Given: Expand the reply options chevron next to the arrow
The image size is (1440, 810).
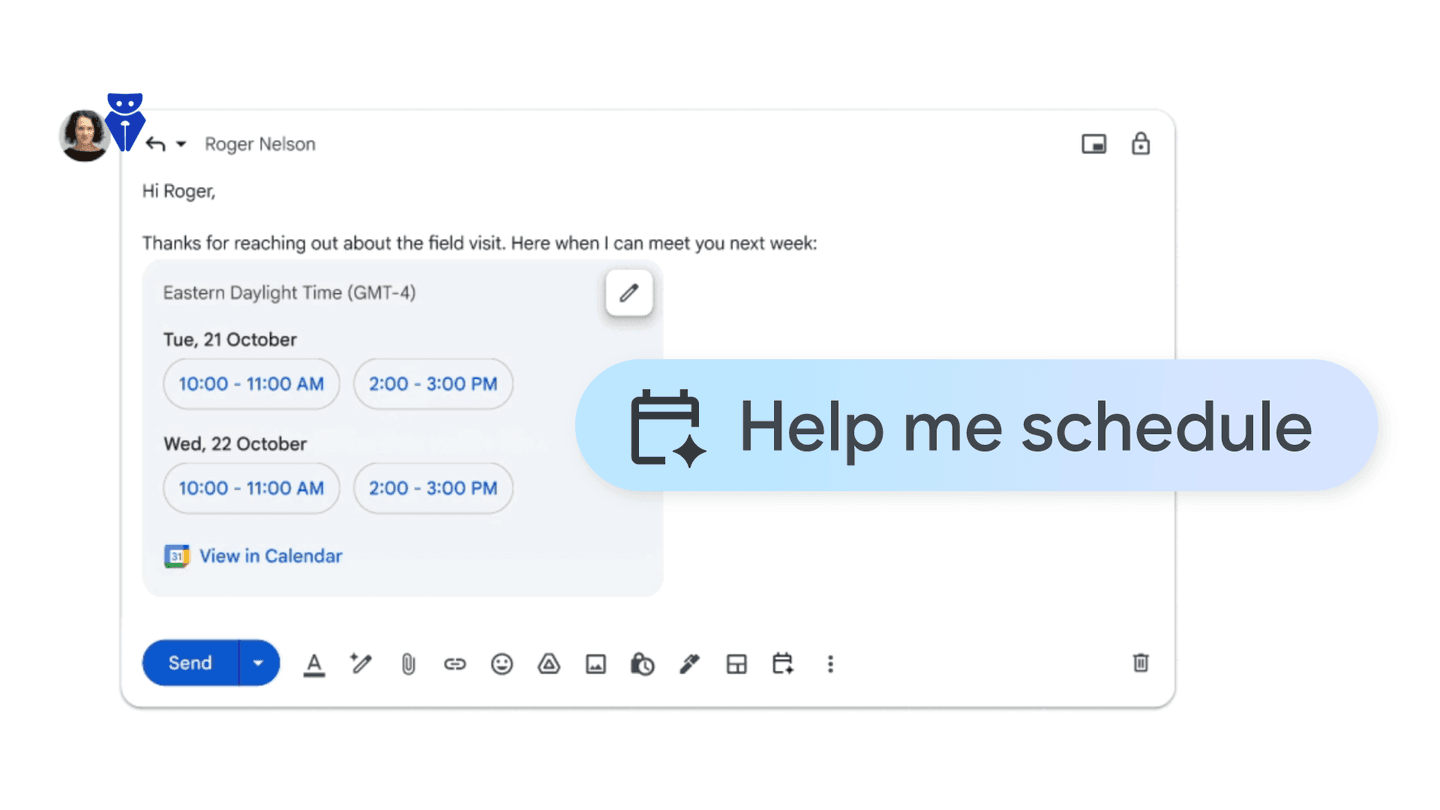Looking at the screenshot, I should coord(181,143).
